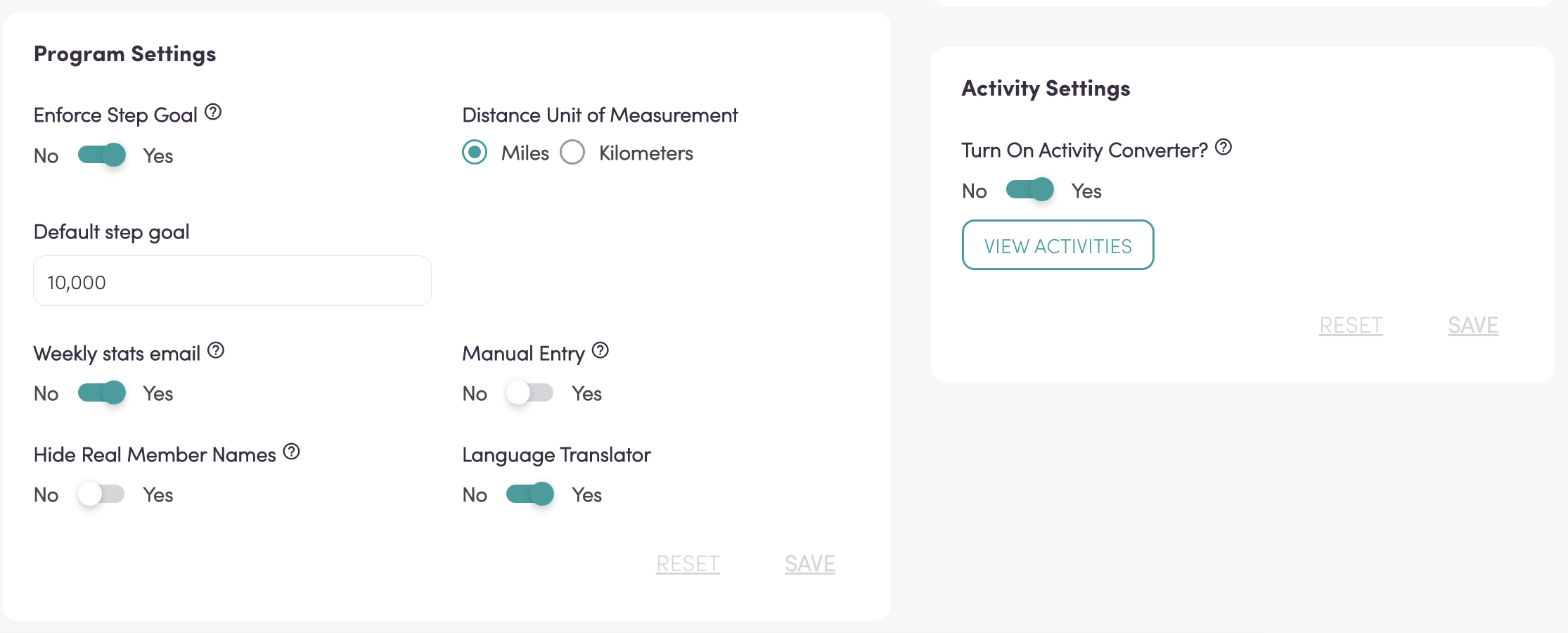Switch on Hide Real Member Names
The width and height of the screenshot is (1568, 633).
point(101,494)
